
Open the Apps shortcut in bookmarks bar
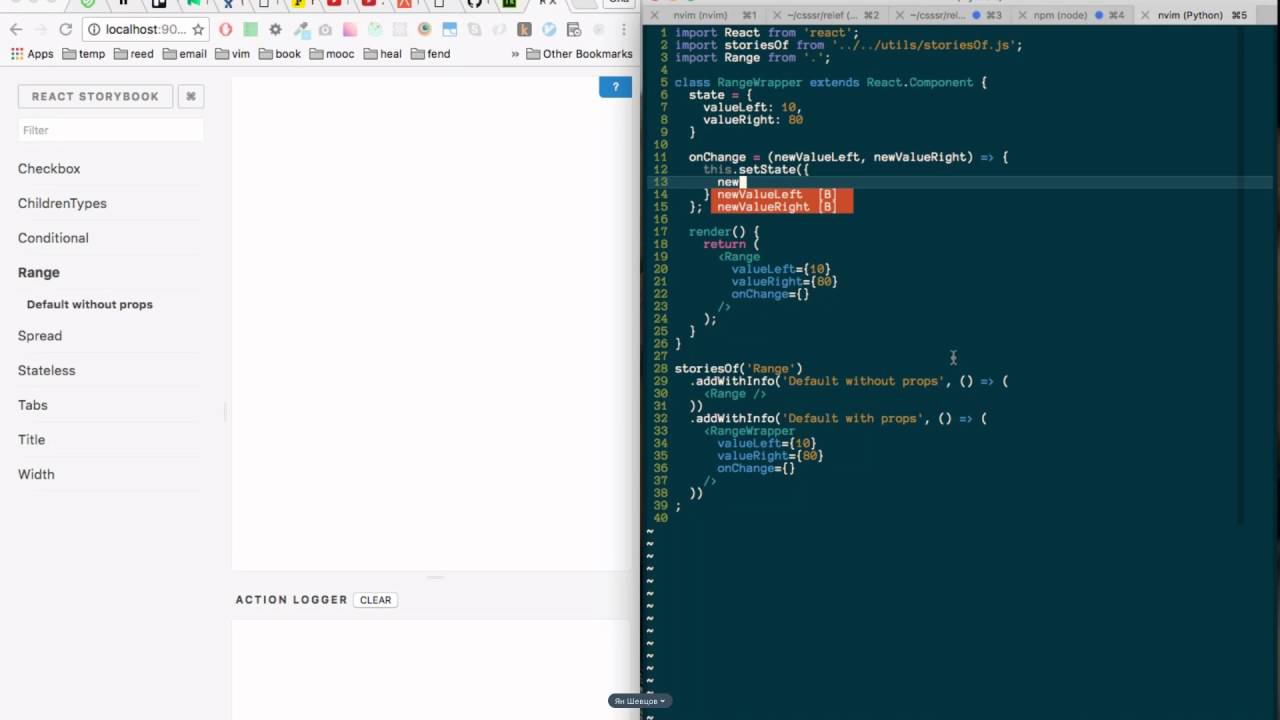pyautogui.click(x=32, y=54)
